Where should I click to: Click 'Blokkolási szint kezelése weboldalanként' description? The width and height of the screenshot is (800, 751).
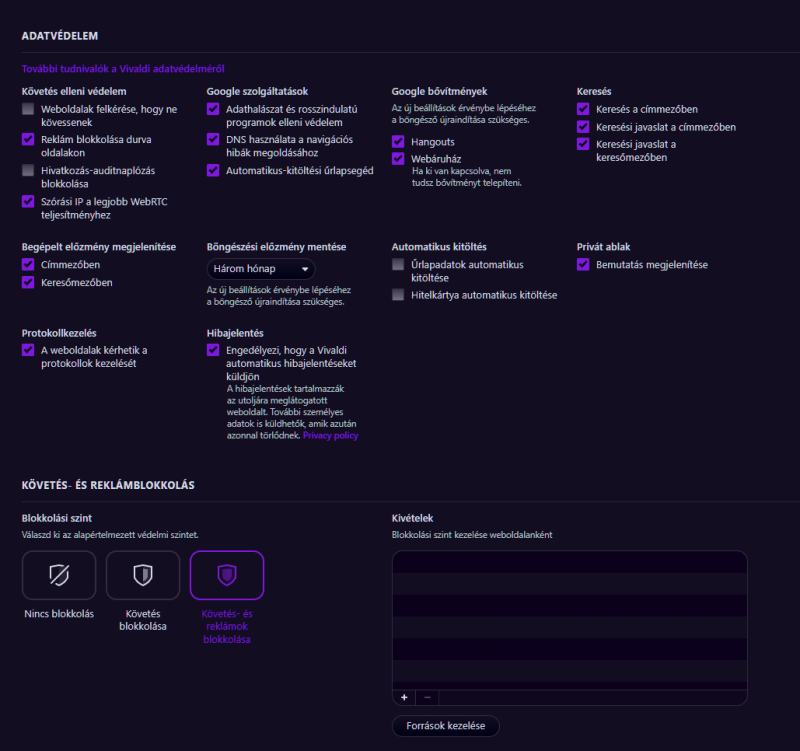click(472, 535)
